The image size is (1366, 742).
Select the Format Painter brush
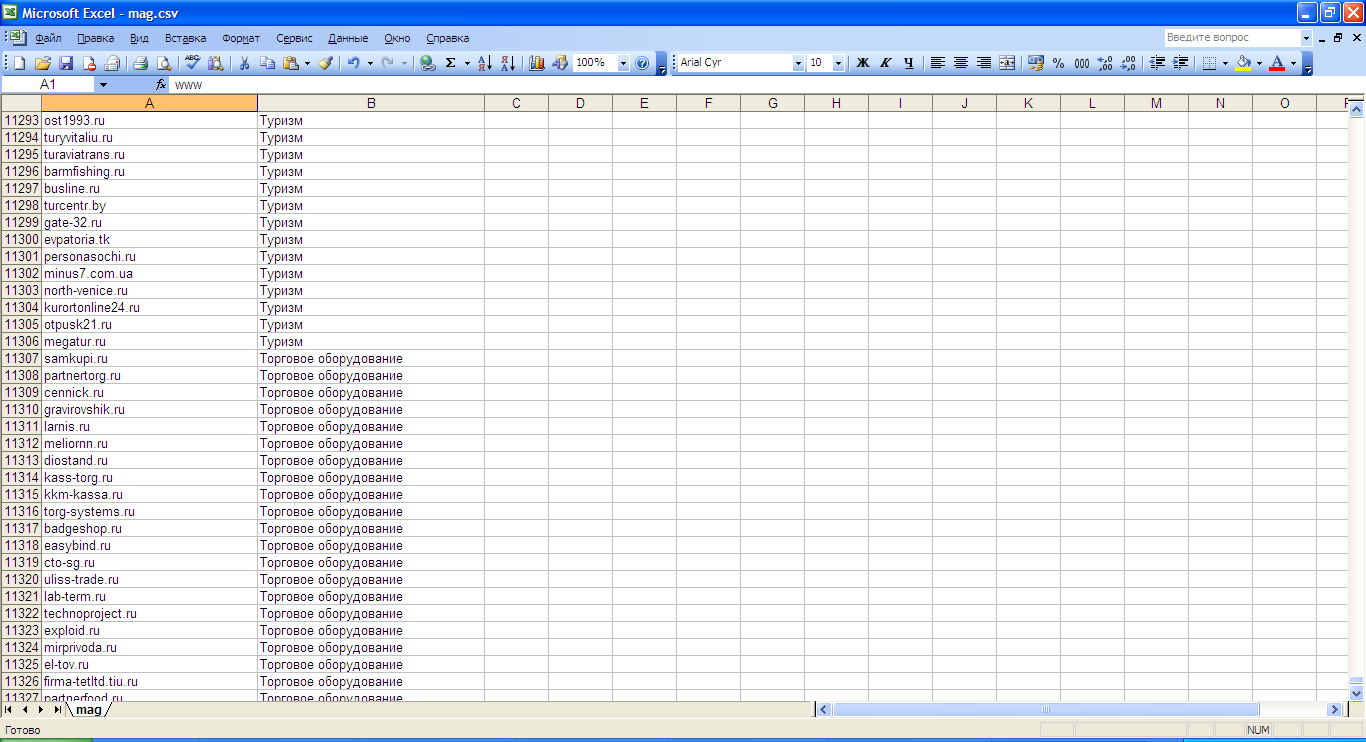[x=325, y=63]
